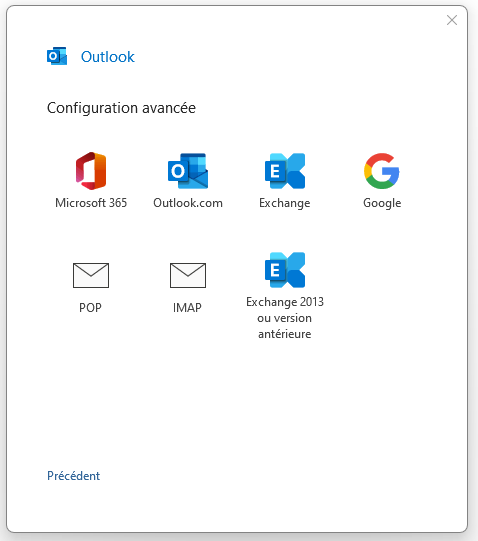478x541 pixels.
Task: Select the Google account icon
Action: click(382, 171)
